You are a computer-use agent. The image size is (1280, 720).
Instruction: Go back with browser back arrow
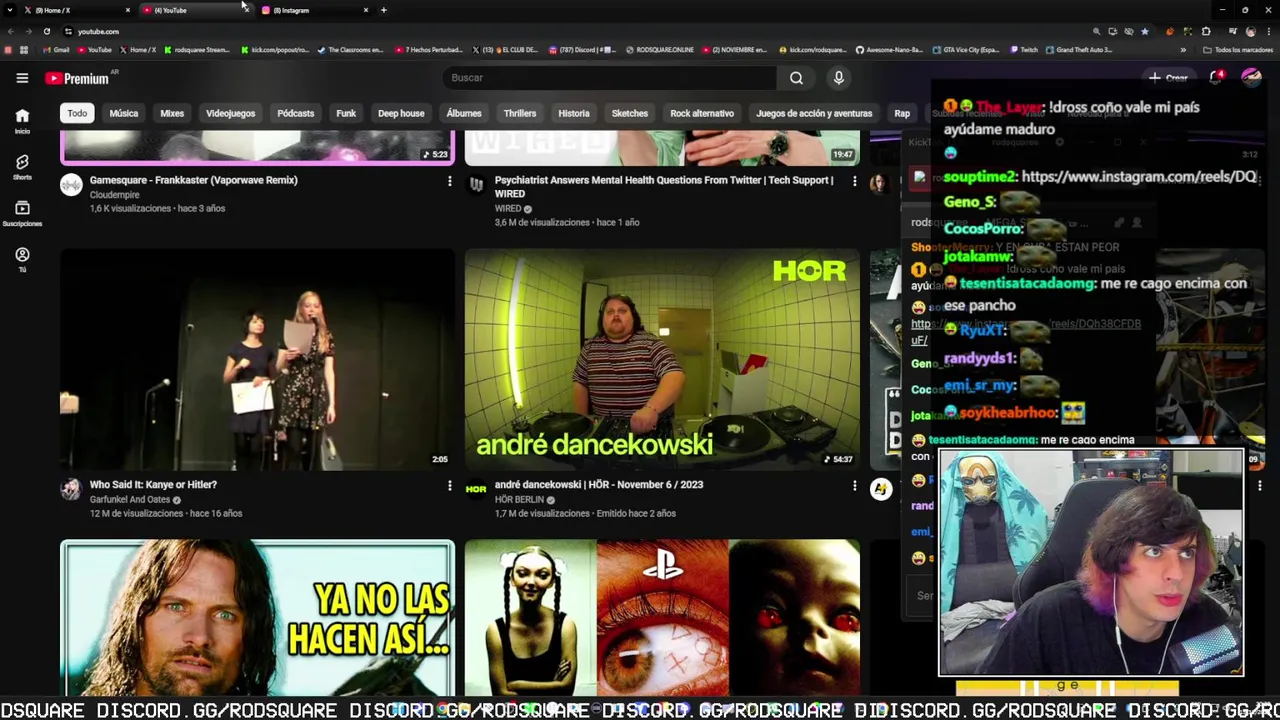(x=10, y=31)
